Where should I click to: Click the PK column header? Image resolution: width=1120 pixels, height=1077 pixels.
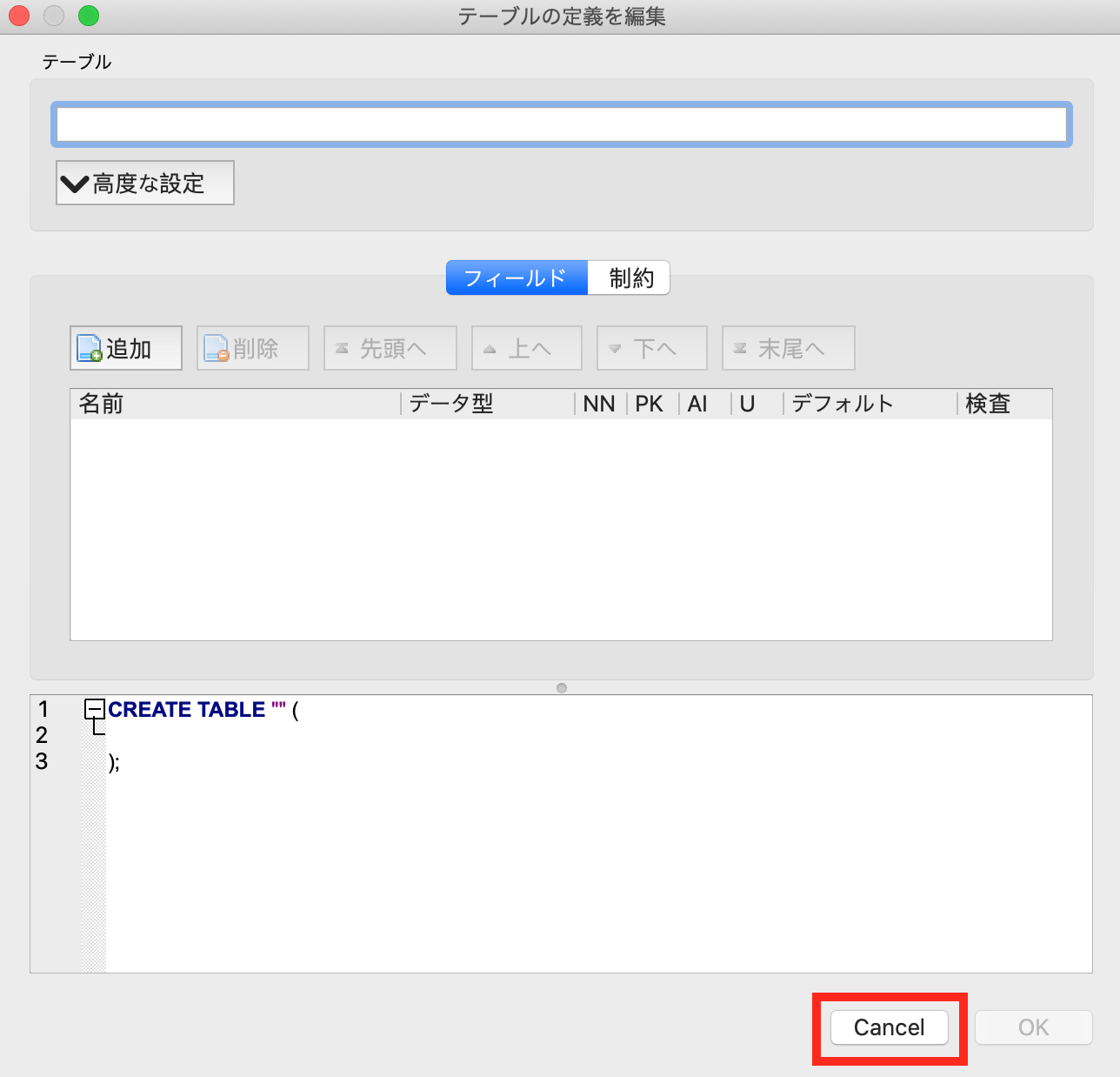653,404
